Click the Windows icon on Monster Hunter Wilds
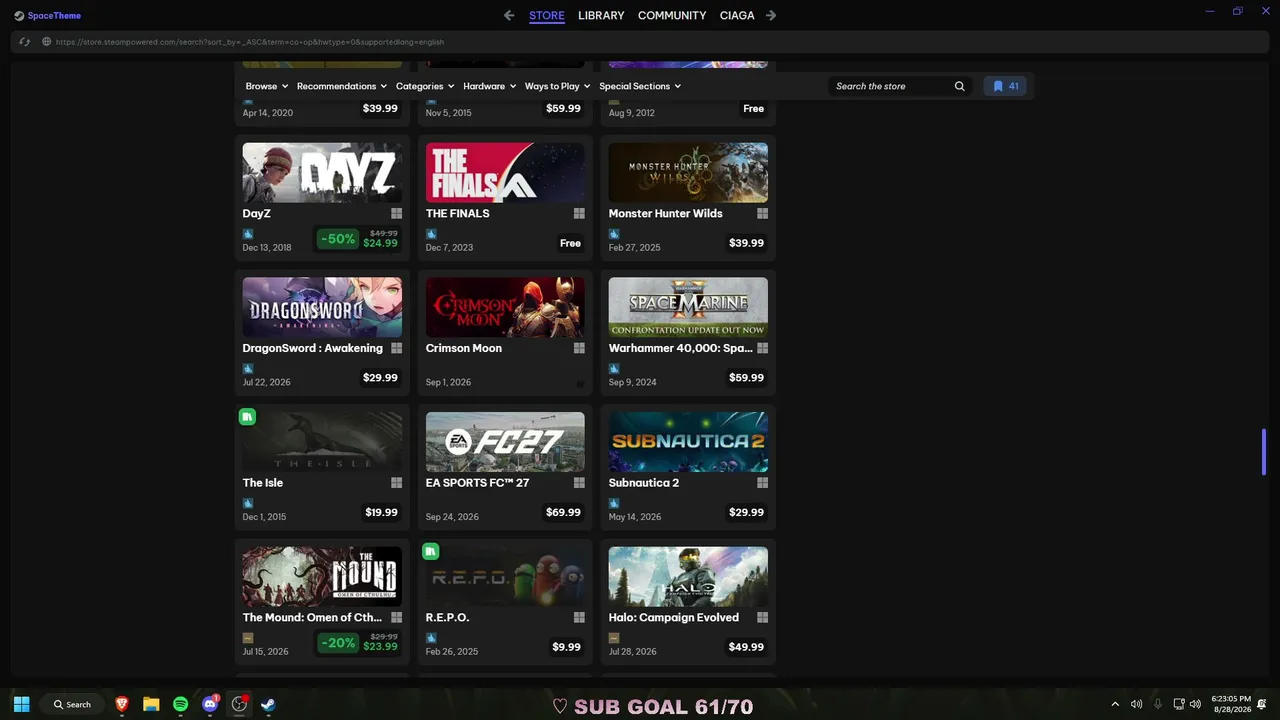 (762, 213)
